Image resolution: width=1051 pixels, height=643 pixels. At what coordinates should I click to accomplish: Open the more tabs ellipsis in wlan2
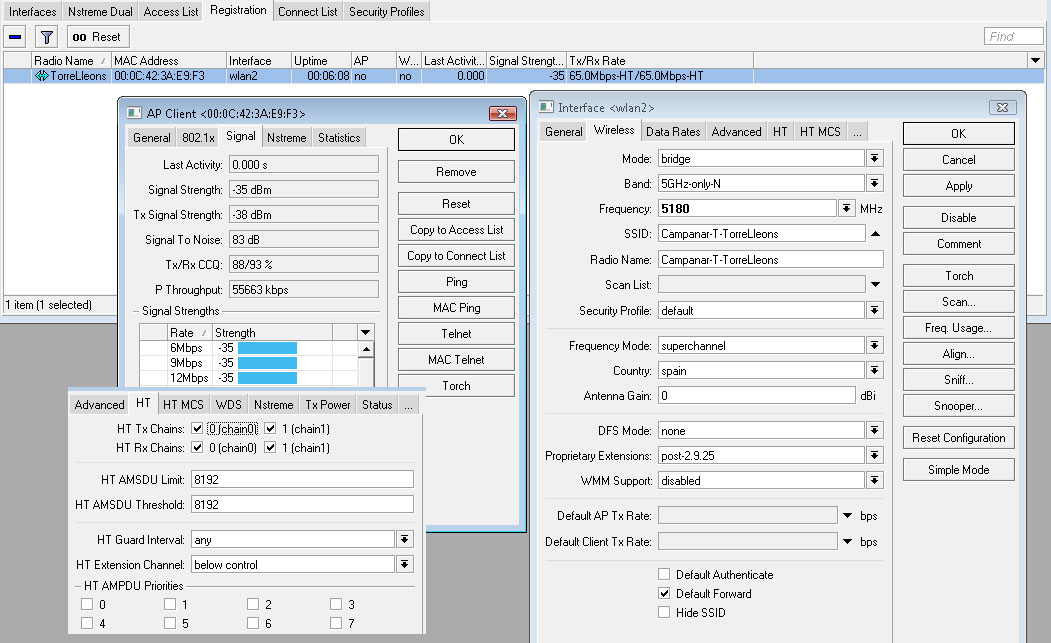(x=858, y=132)
